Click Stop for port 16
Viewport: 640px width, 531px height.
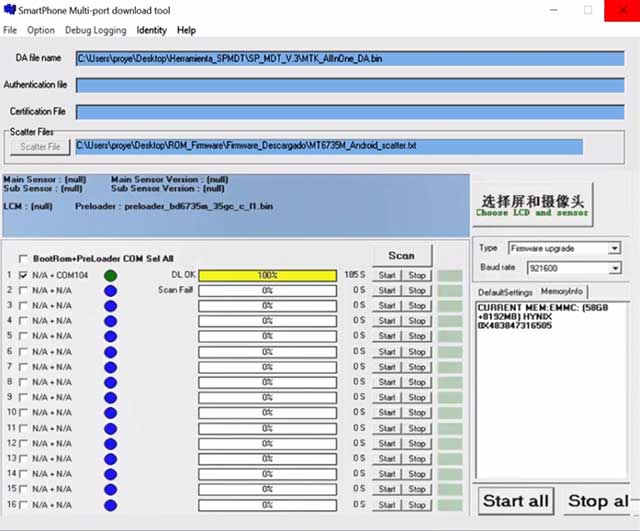pos(417,505)
